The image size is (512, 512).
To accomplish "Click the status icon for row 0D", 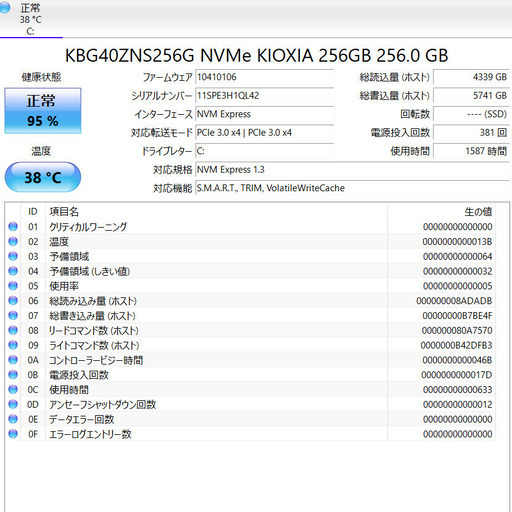I will (x=13, y=404).
